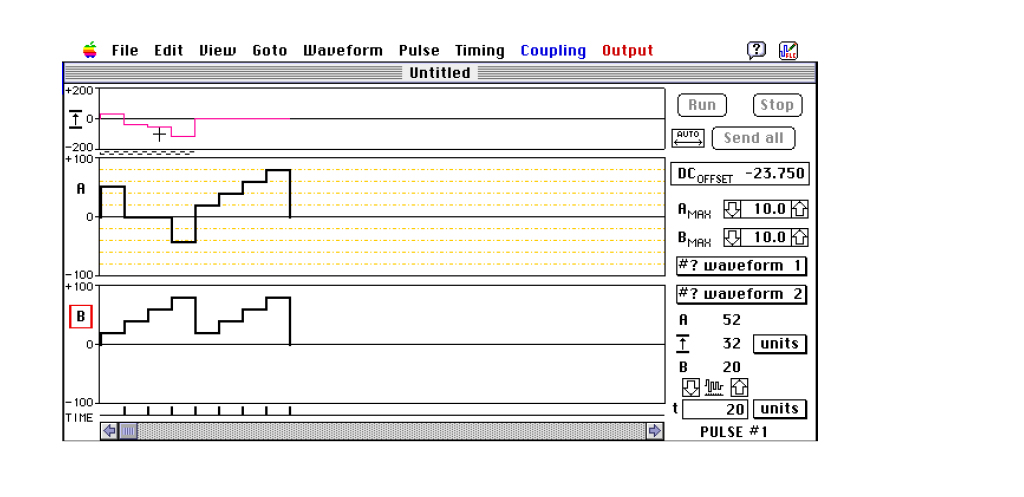Open the File menu
This screenshot has height=497, width=1024.
pos(125,50)
